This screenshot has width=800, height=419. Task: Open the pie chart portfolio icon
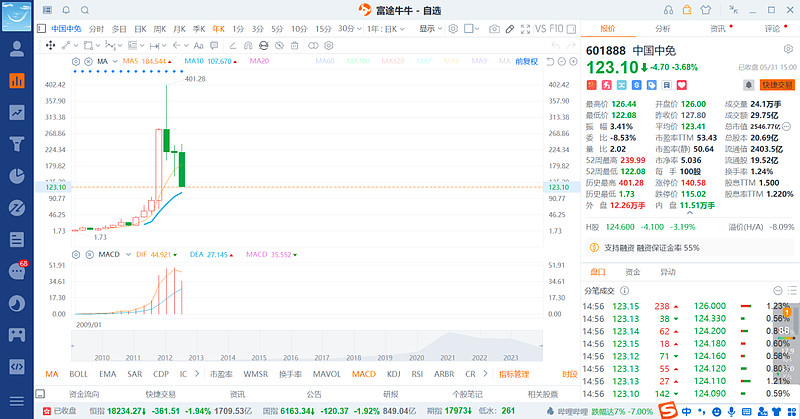16,176
